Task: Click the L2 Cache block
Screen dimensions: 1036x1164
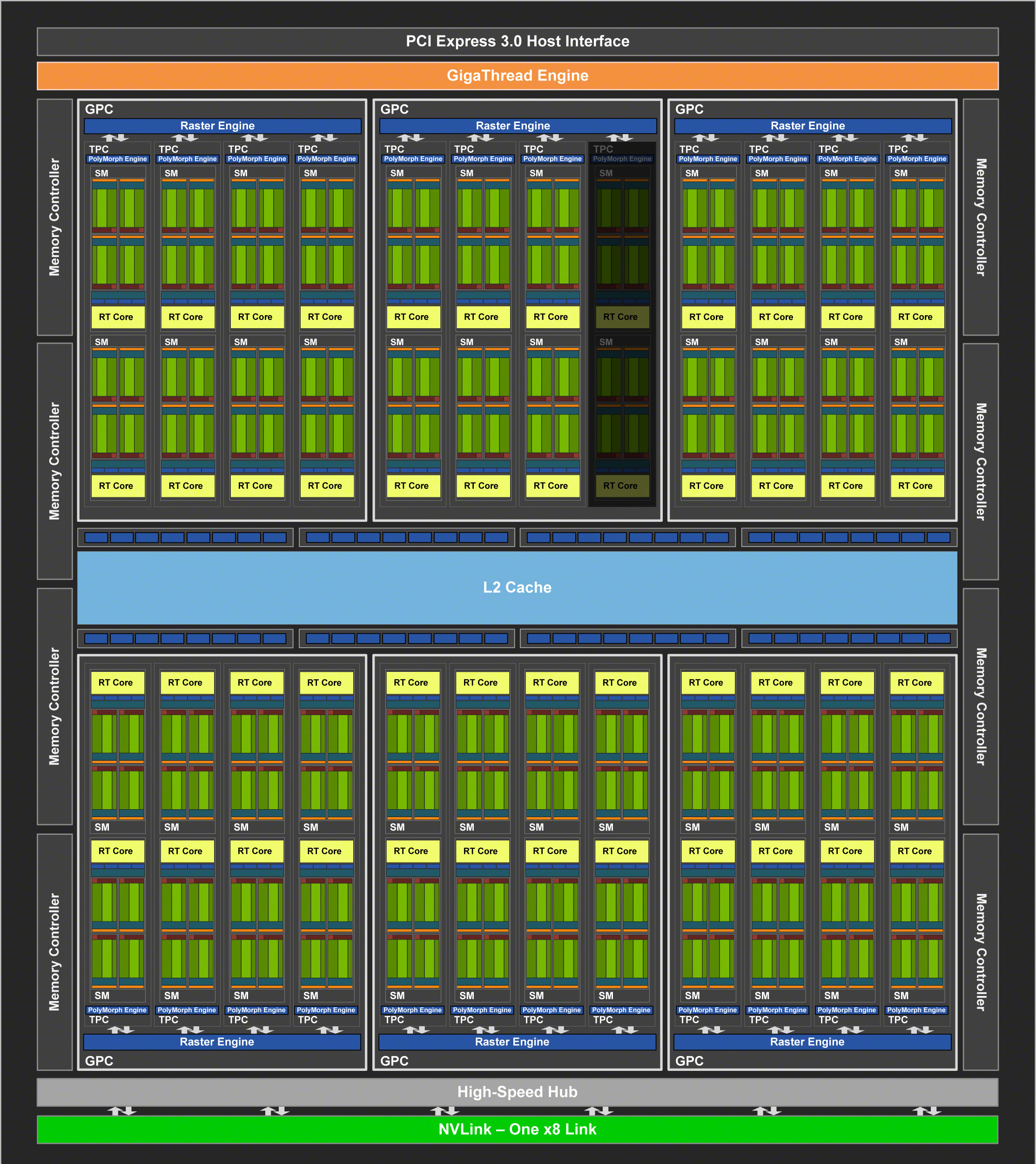Action: tap(517, 587)
